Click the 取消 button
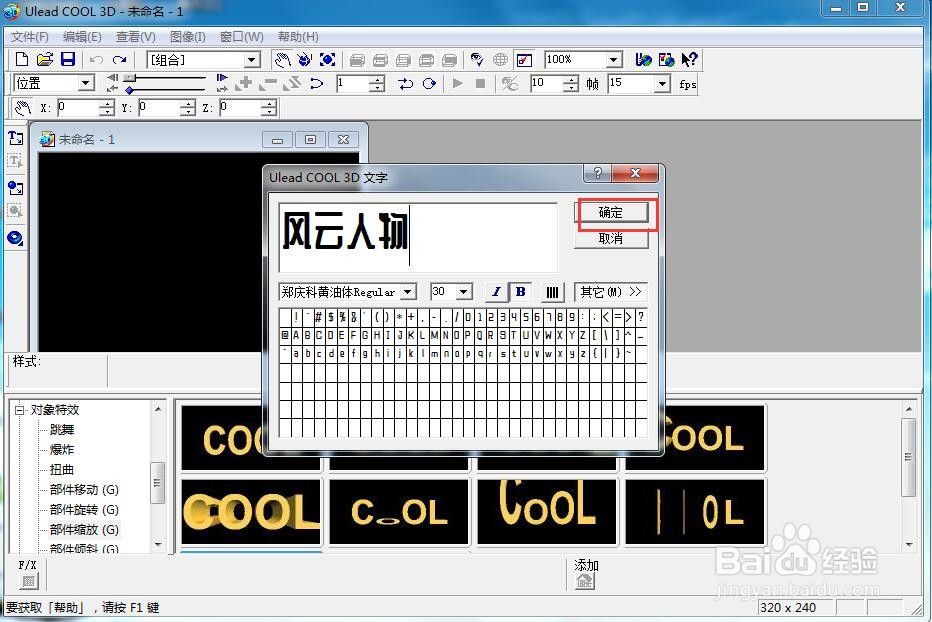Screen dimensions: 932x622 click(610, 238)
